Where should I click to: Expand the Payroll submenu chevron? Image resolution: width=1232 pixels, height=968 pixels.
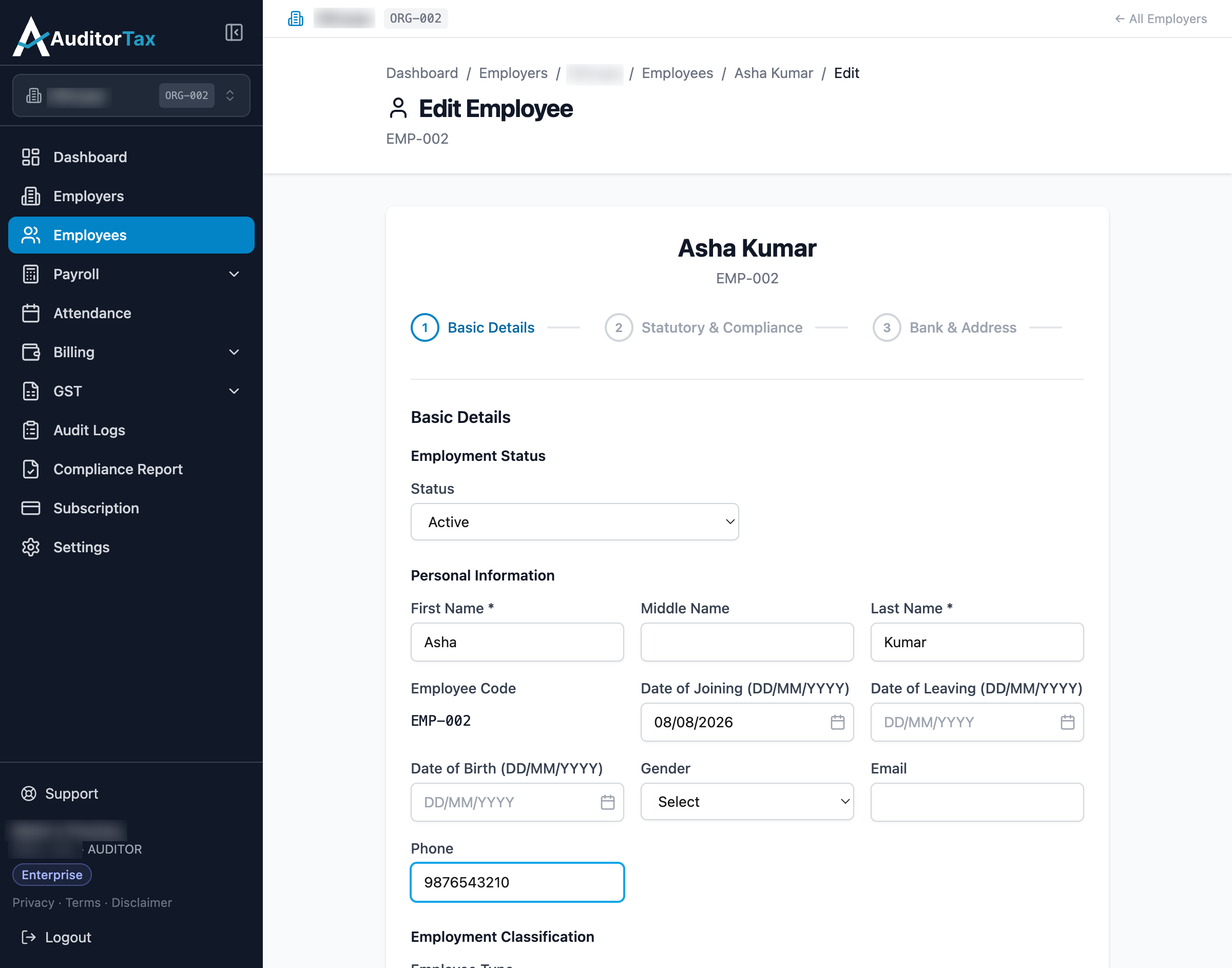pyautogui.click(x=234, y=274)
